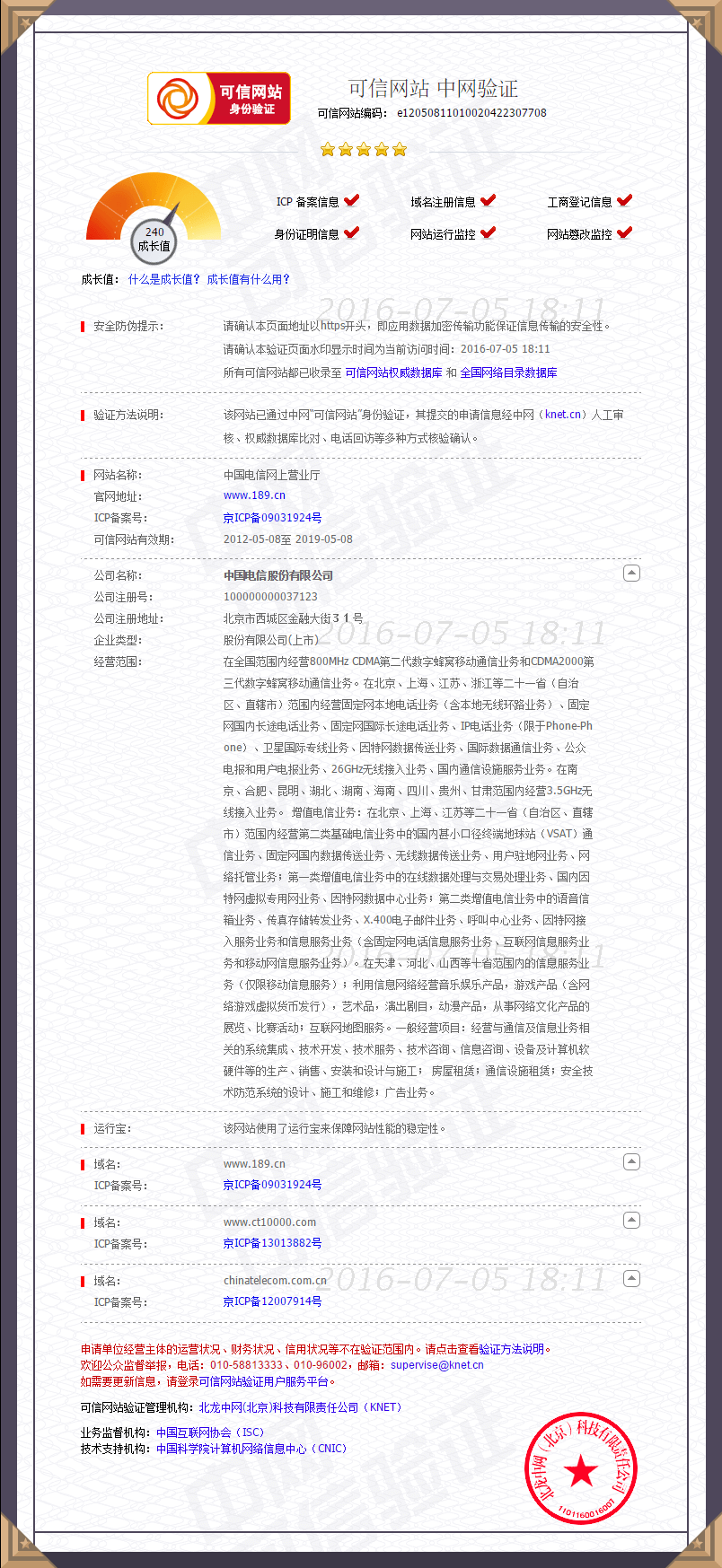Click the 股份有限公司(上市) enterprise type text

pos(271,640)
